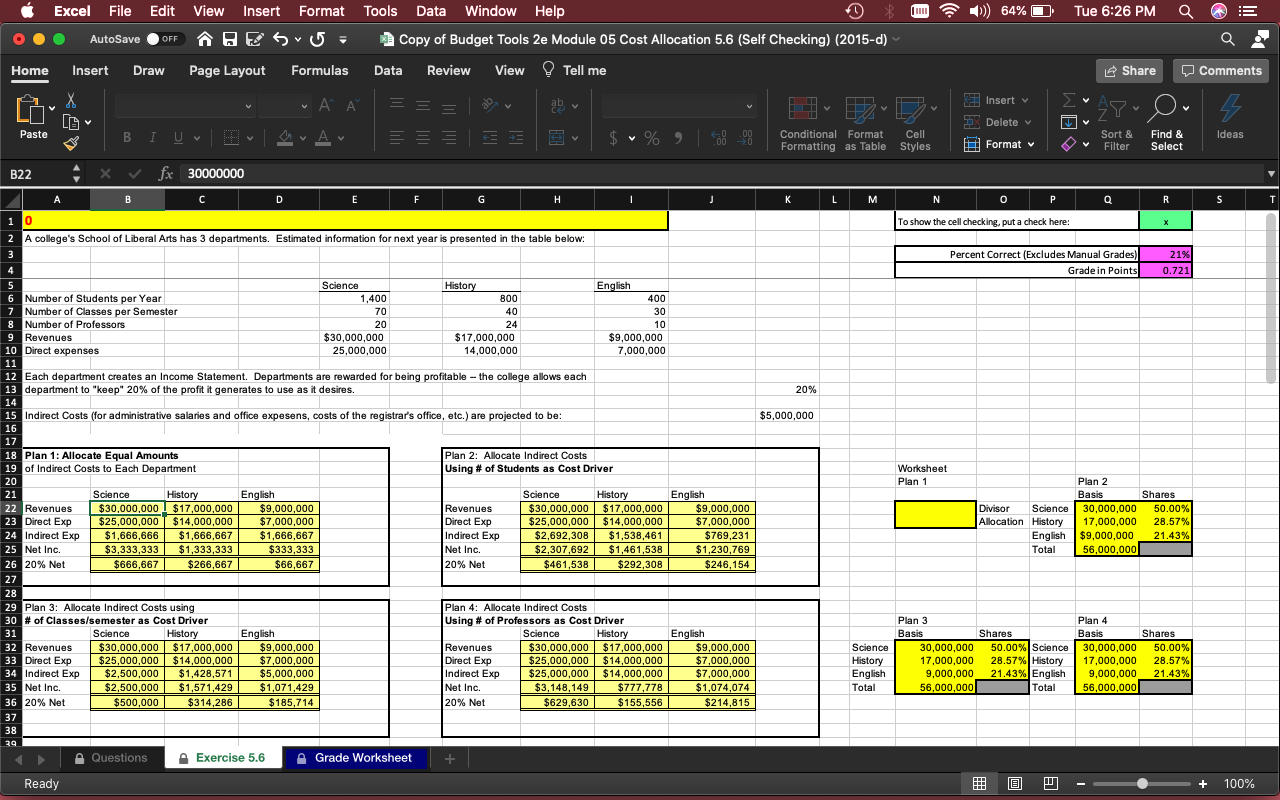
Task: Switch to the Page Layout ribbon tab
Action: tap(227, 70)
